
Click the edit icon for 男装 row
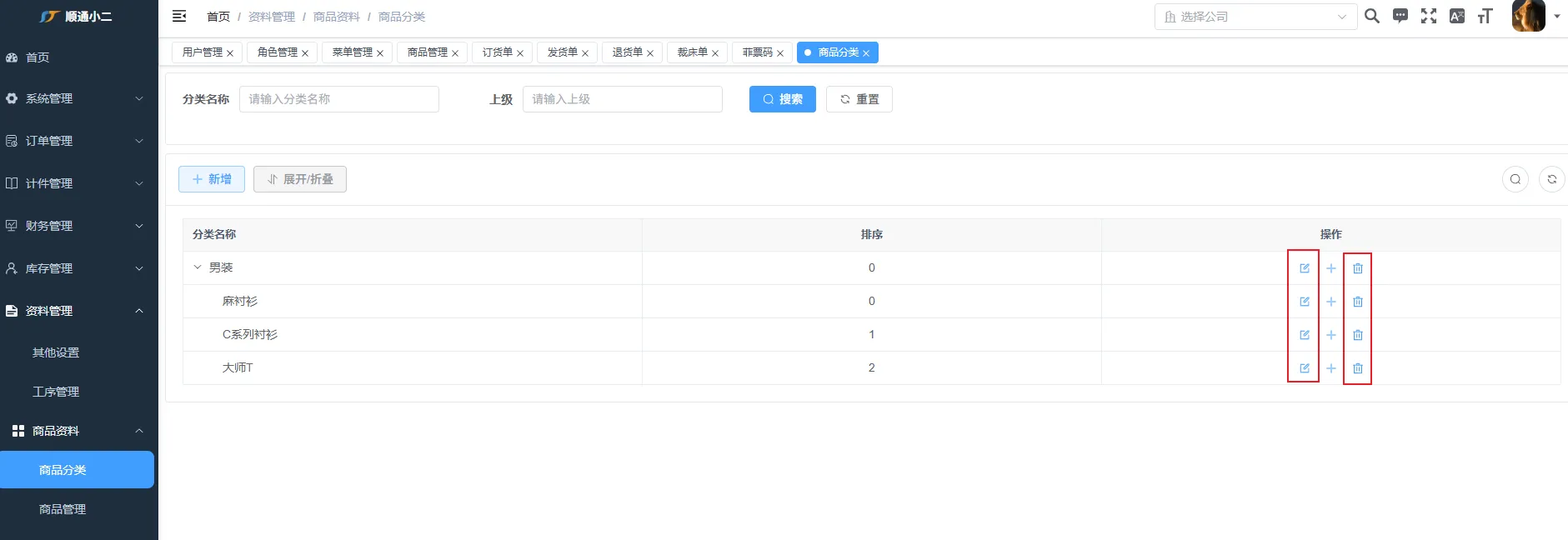click(x=1305, y=268)
